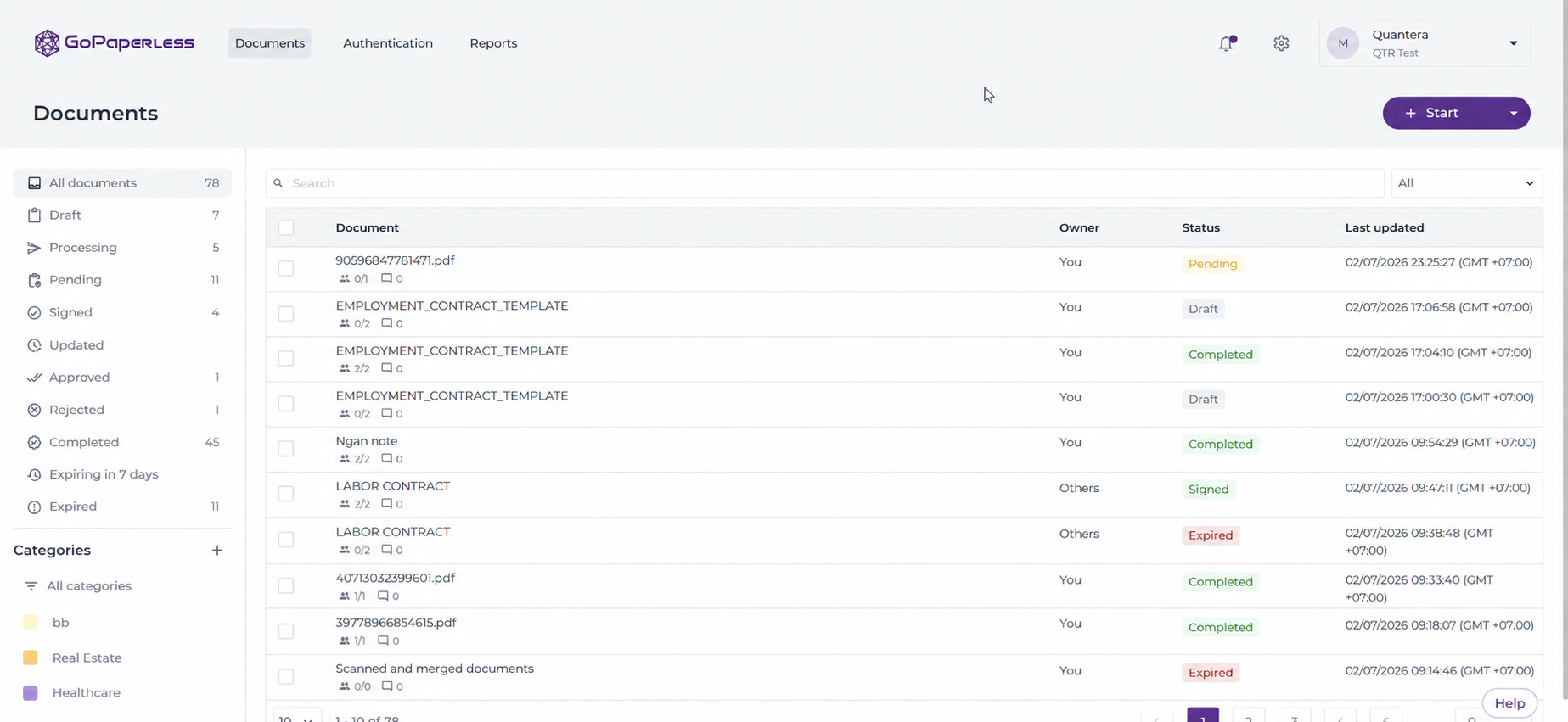Image resolution: width=1568 pixels, height=722 pixels.
Task: Click the Pending status badge
Action: point(1212,264)
